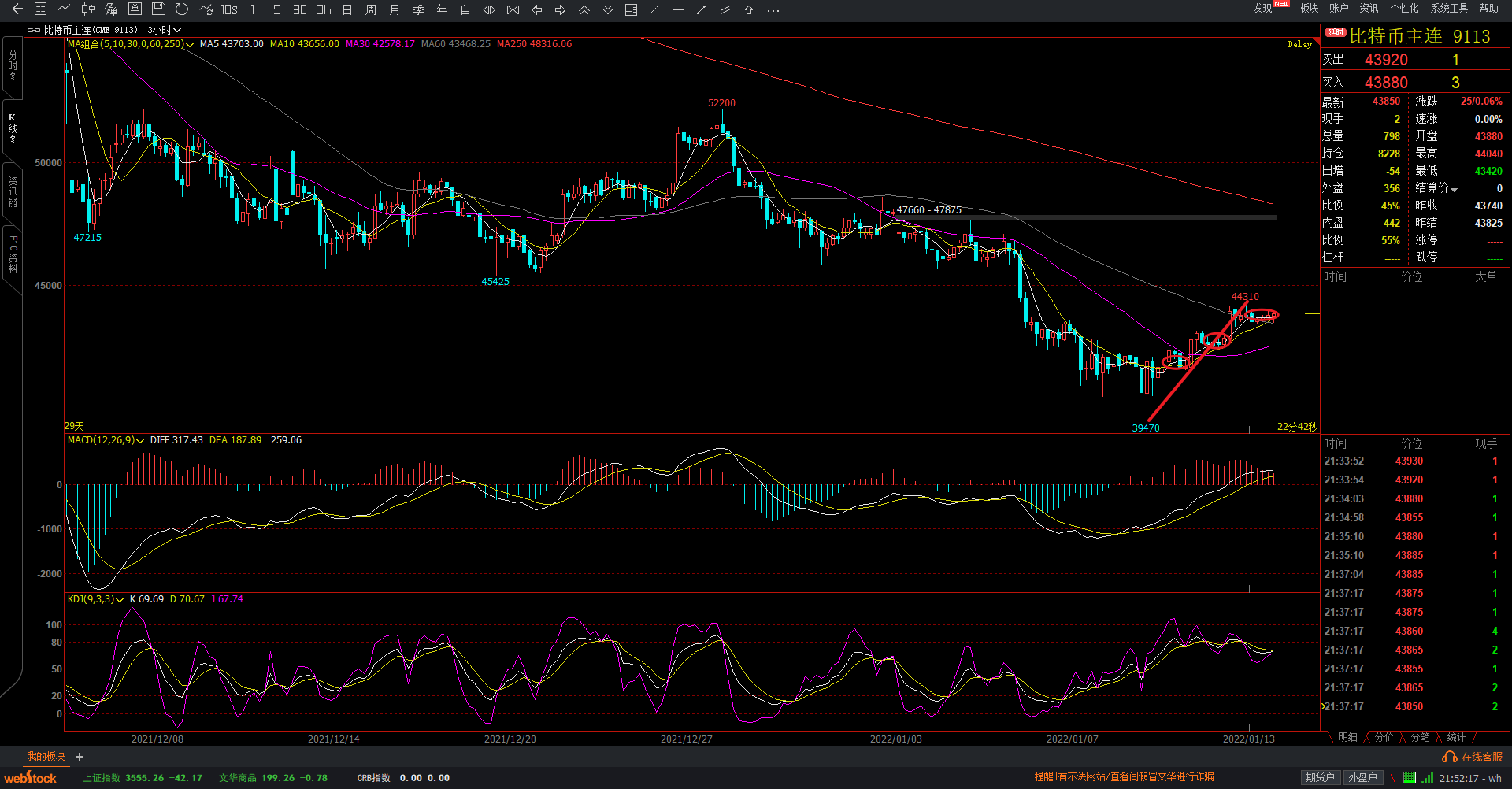Toggle the 3h chart period

324,10
